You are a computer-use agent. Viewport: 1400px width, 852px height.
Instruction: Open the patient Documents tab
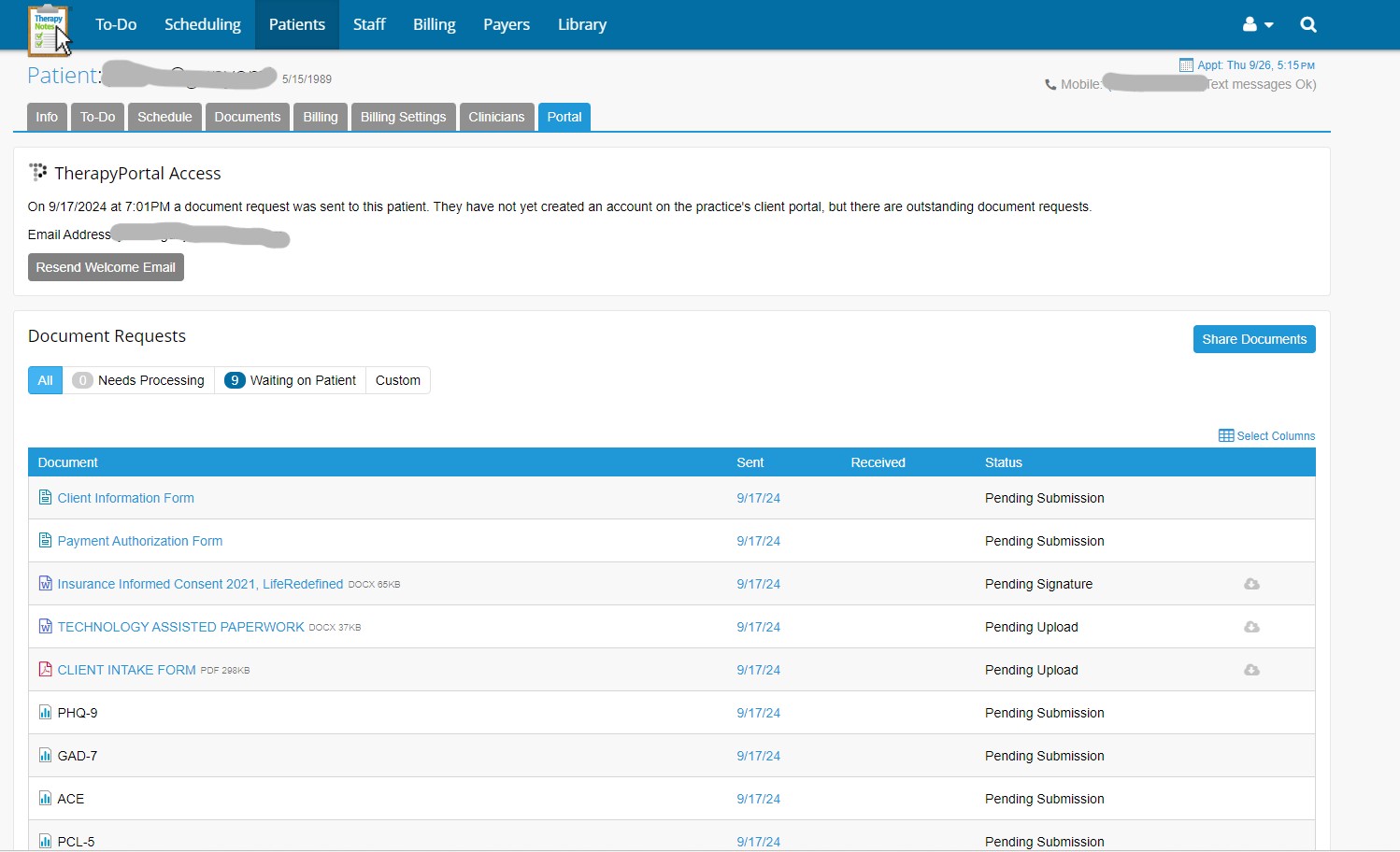[248, 117]
